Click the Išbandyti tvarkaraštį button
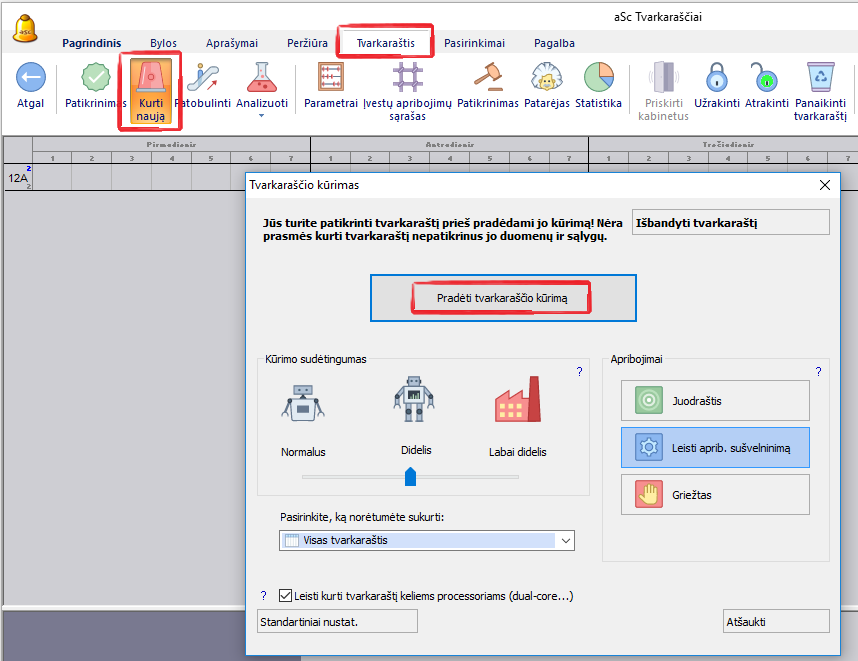The height and width of the screenshot is (661, 858). 729,222
